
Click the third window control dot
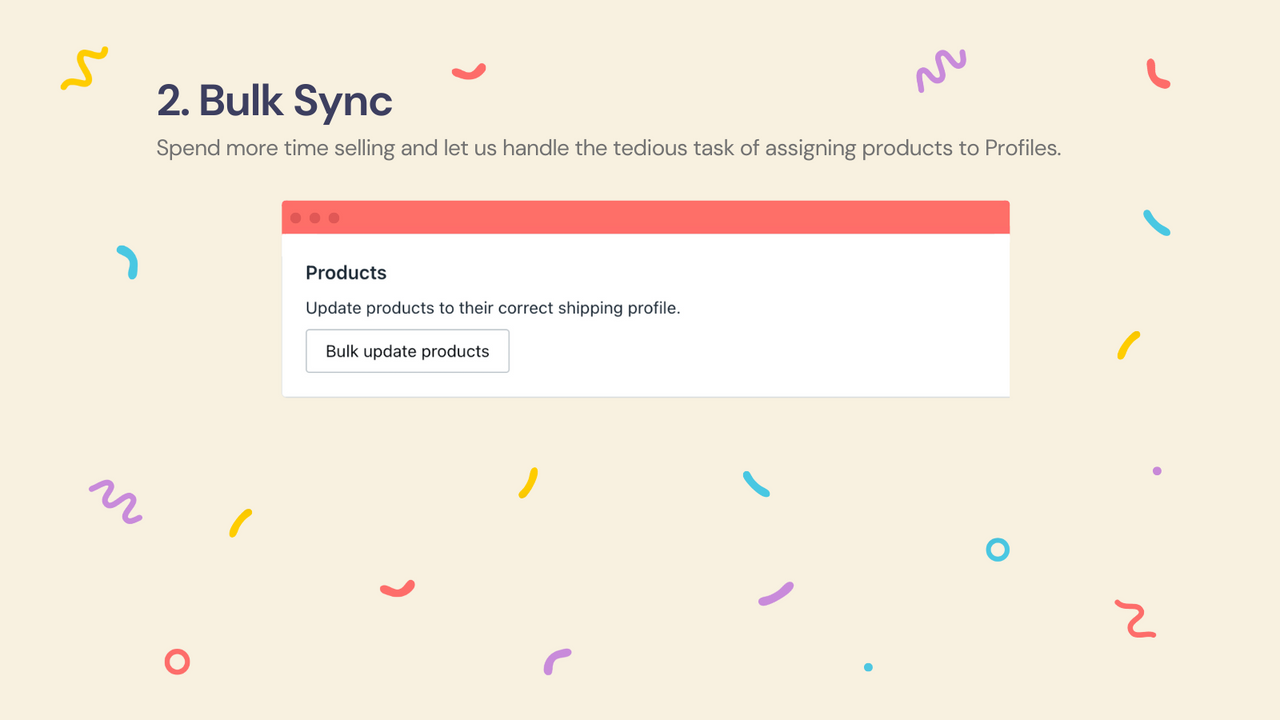click(332, 217)
